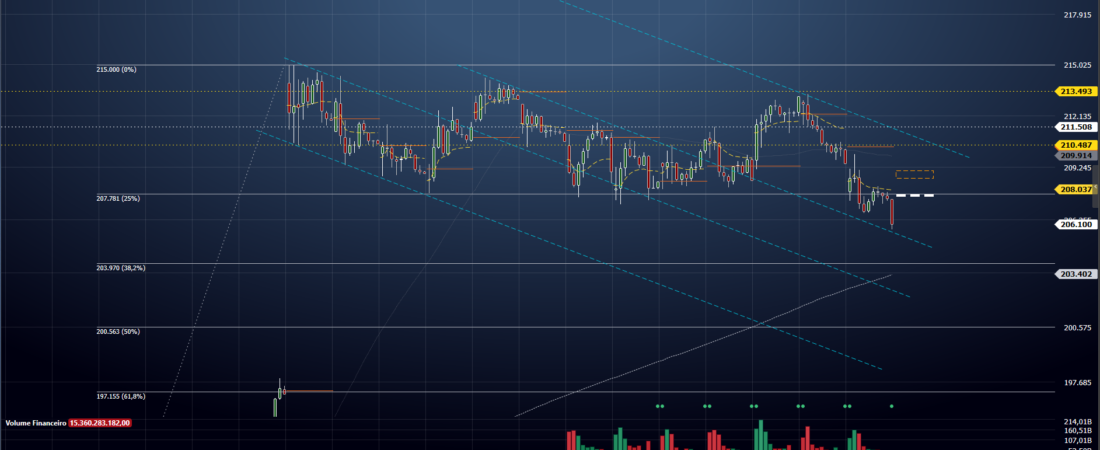Select the 215.000 (0%) Fibonacci label

click(x=116, y=70)
